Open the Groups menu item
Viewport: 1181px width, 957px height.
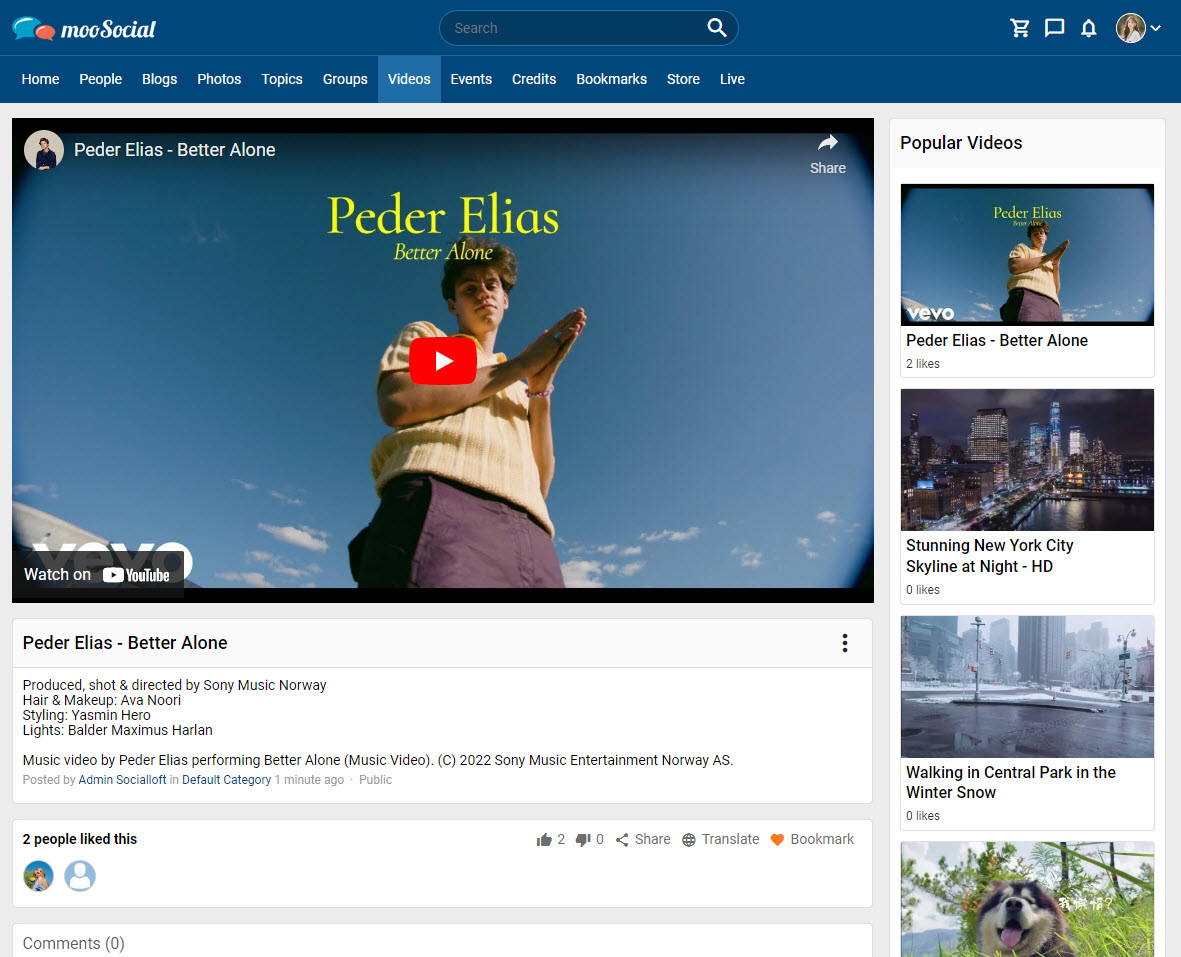[x=345, y=79]
